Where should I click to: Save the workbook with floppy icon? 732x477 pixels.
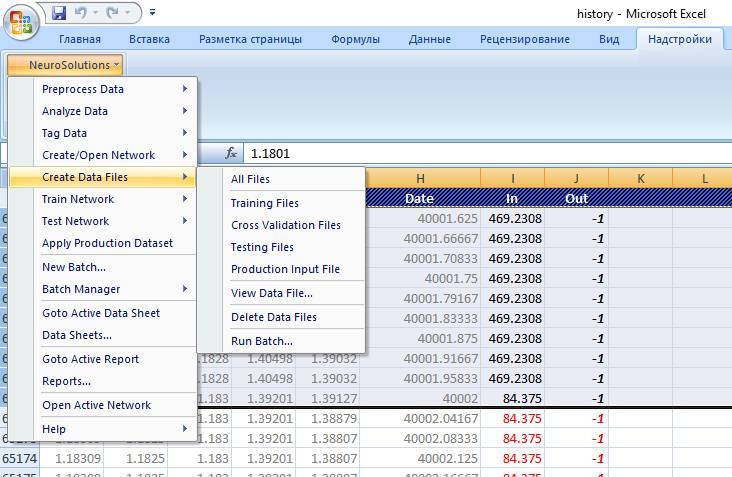click(59, 13)
